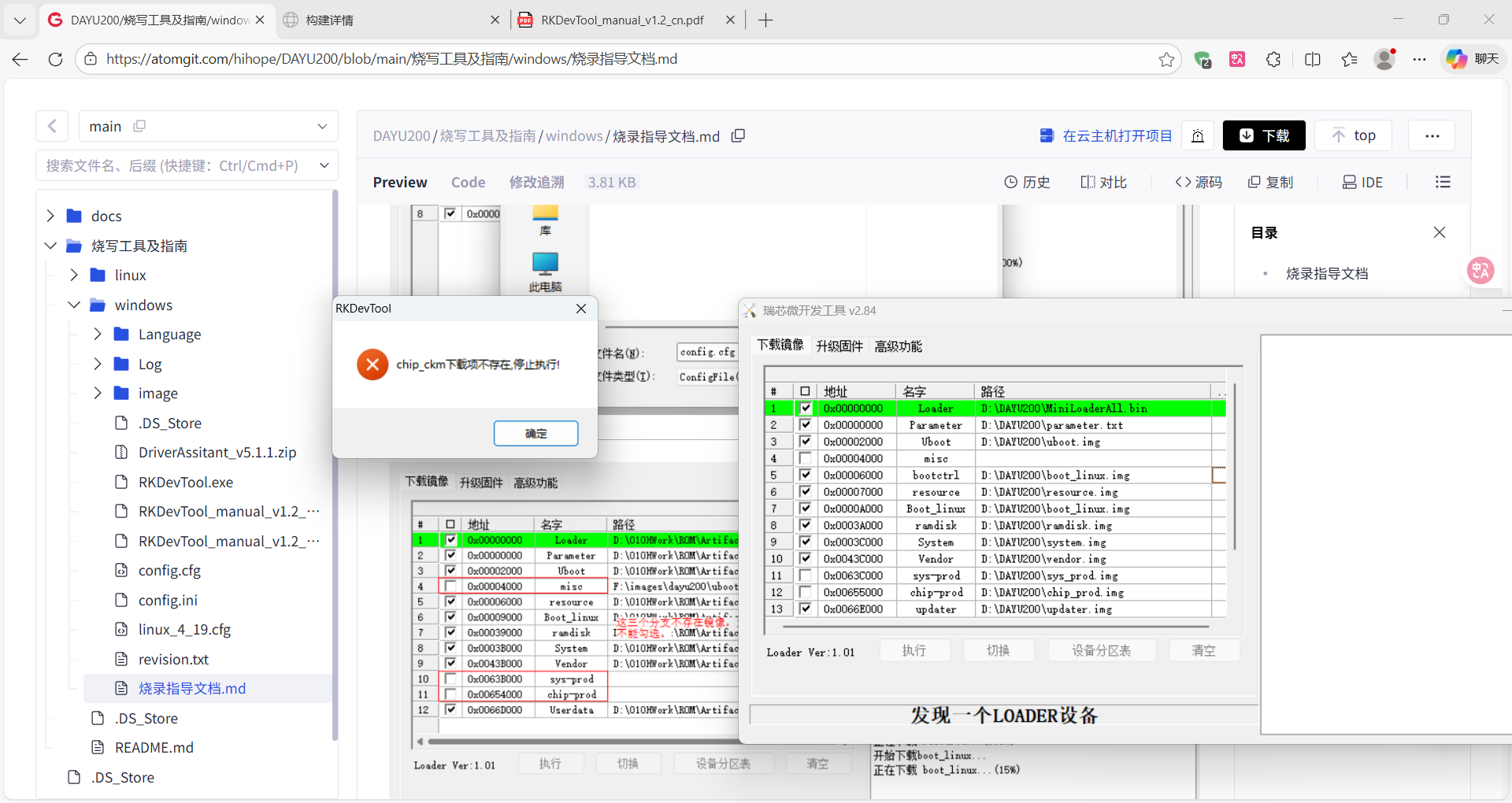Image resolution: width=1512 pixels, height=803 pixels.
Task: Close the RKDevTool error dialog
Action: coord(581,309)
